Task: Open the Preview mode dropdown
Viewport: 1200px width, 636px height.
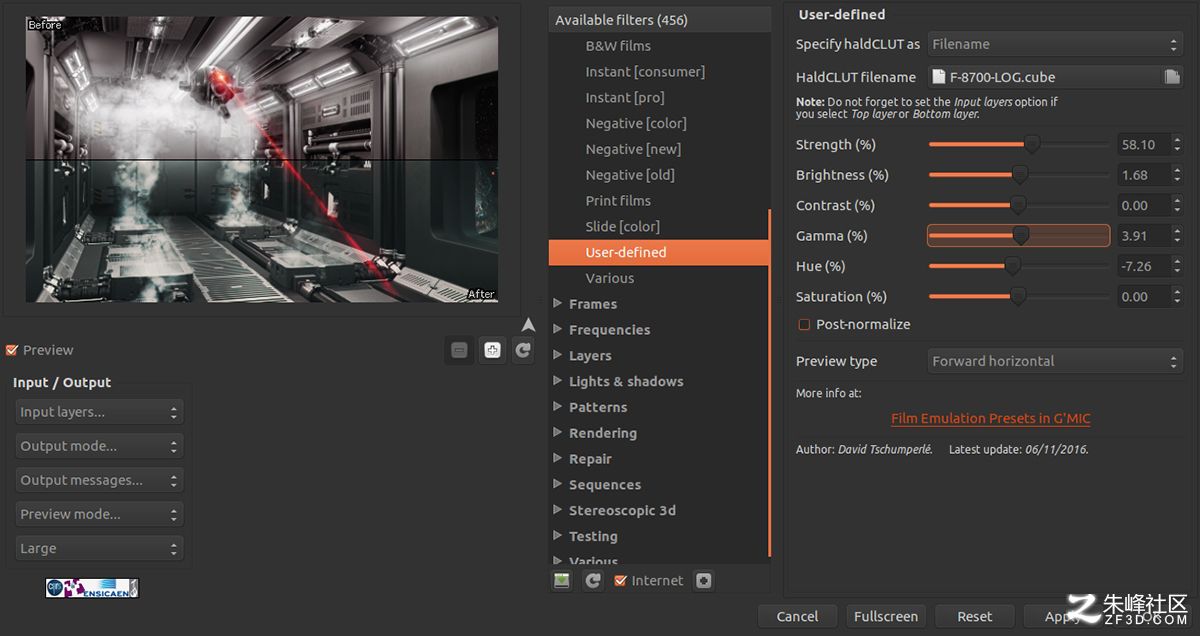Action: pyautogui.click(x=99, y=514)
